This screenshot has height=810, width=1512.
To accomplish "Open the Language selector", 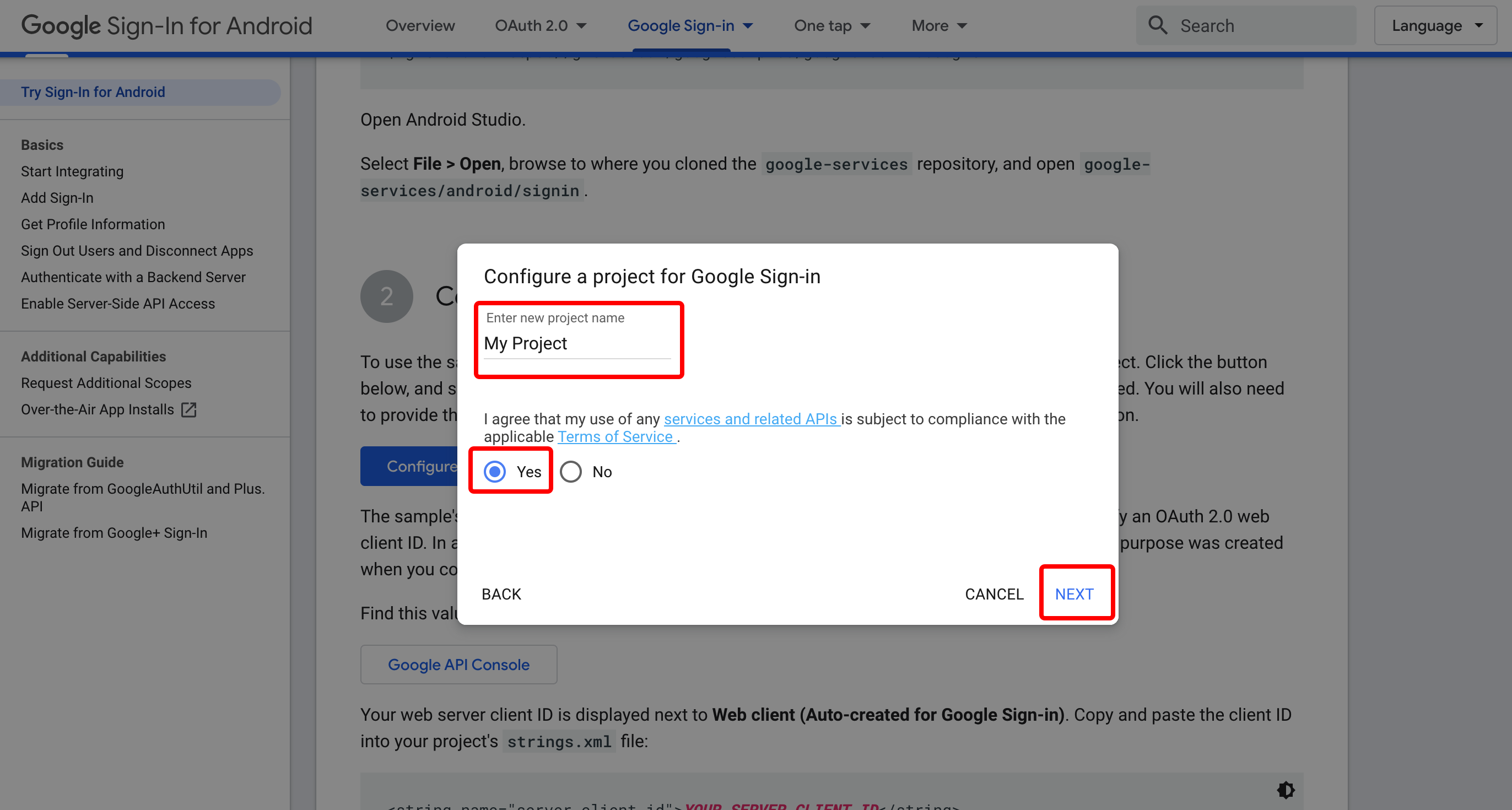I will click(1435, 25).
